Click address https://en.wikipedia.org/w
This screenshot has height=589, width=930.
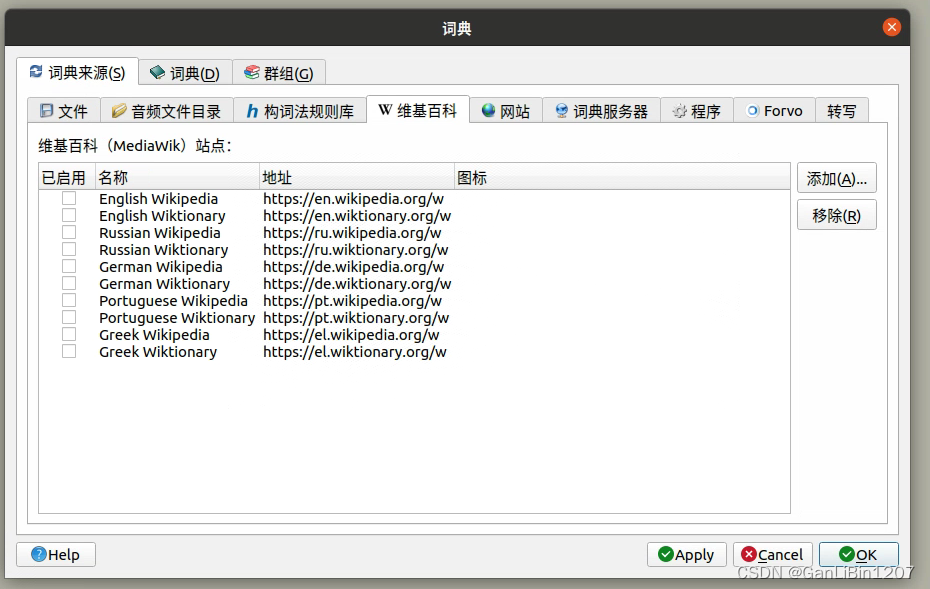(353, 199)
